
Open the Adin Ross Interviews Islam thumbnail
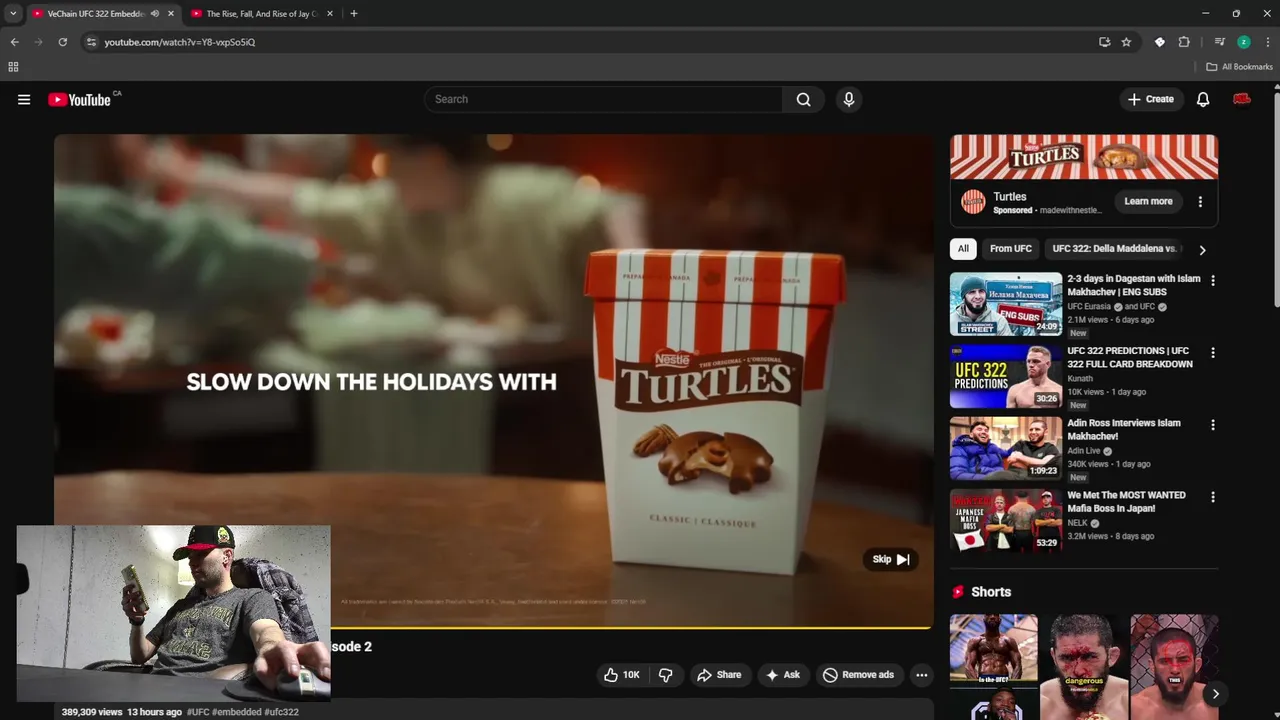(1006, 448)
